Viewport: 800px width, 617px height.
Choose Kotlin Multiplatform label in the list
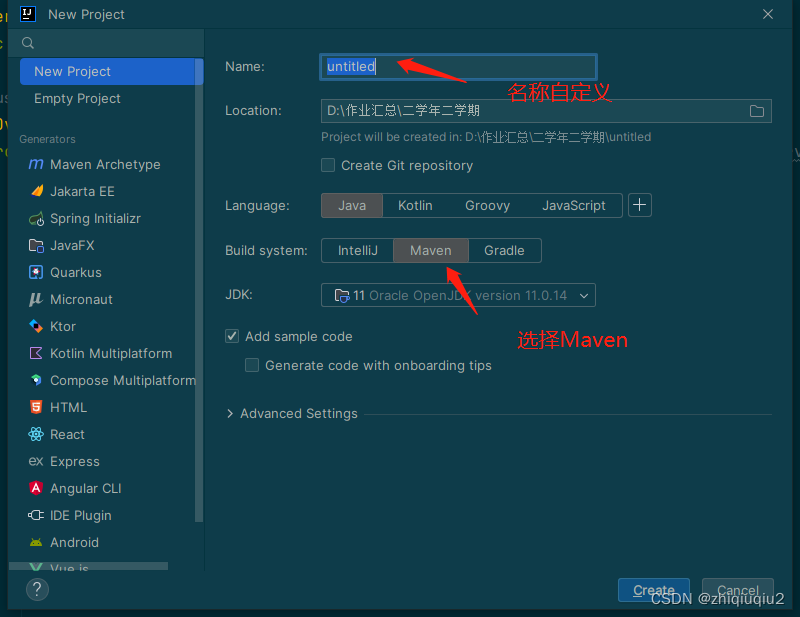click(x=111, y=353)
